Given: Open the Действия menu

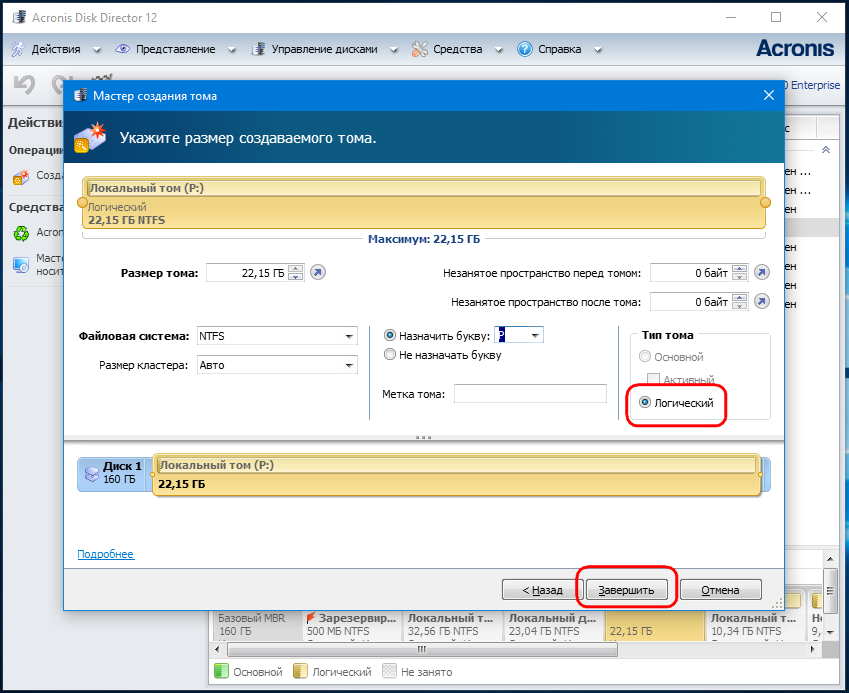Looking at the screenshot, I should [55, 49].
